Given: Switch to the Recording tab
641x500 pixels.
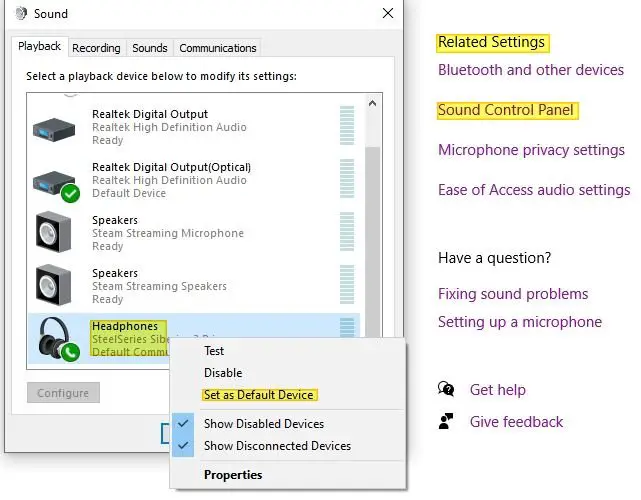Looking at the screenshot, I should [96, 48].
